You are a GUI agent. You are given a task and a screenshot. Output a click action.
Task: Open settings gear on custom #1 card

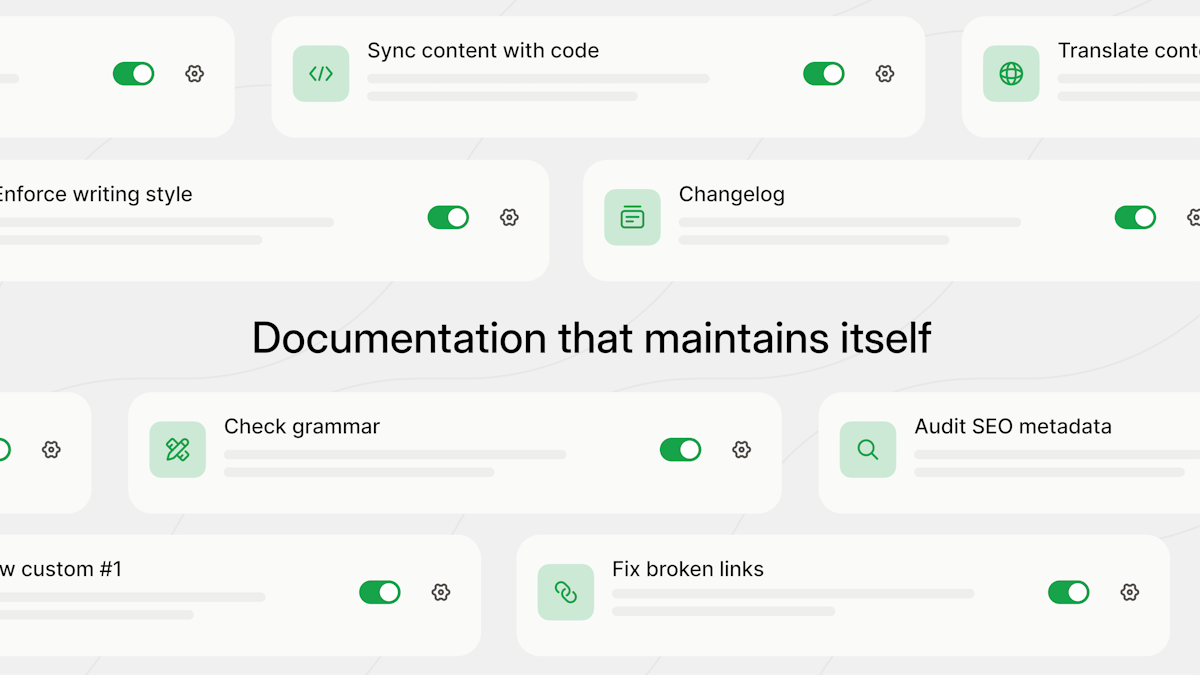tap(441, 592)
